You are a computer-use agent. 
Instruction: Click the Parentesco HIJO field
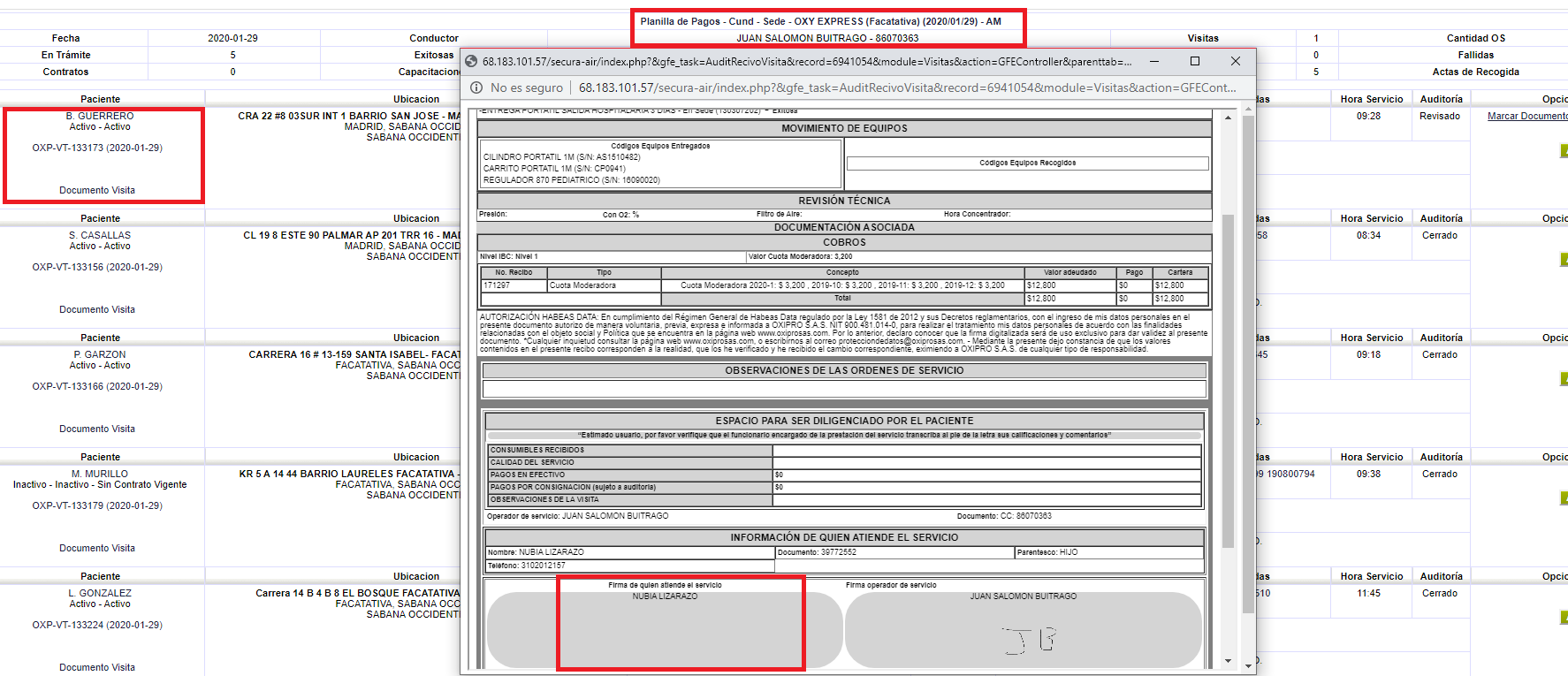point(1109,552)
